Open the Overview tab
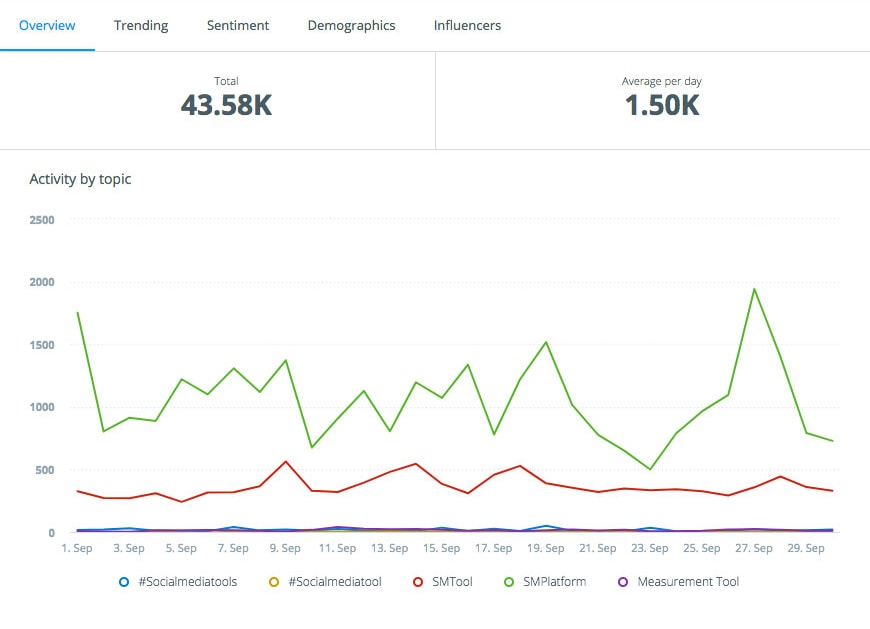The height and width of the screenshot is (629, 870). point(47,25)
